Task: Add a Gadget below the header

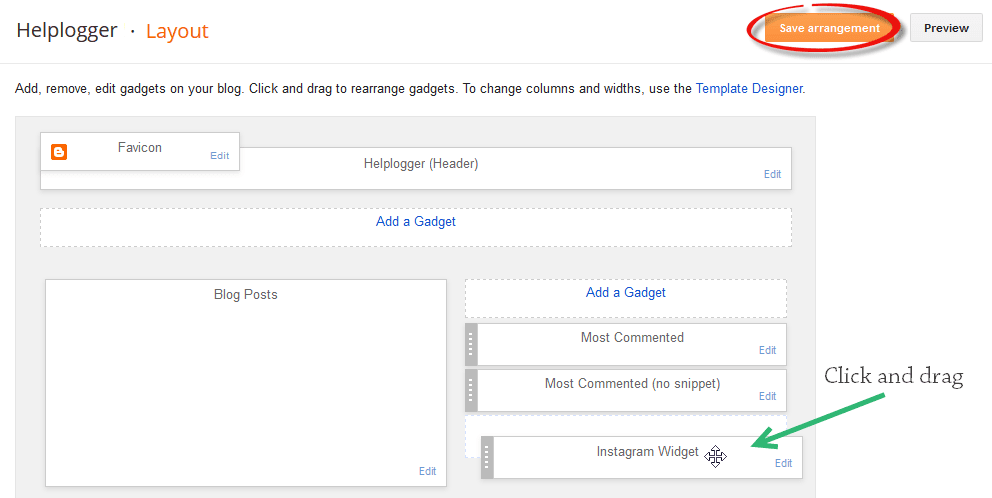Action: [415, 222]
